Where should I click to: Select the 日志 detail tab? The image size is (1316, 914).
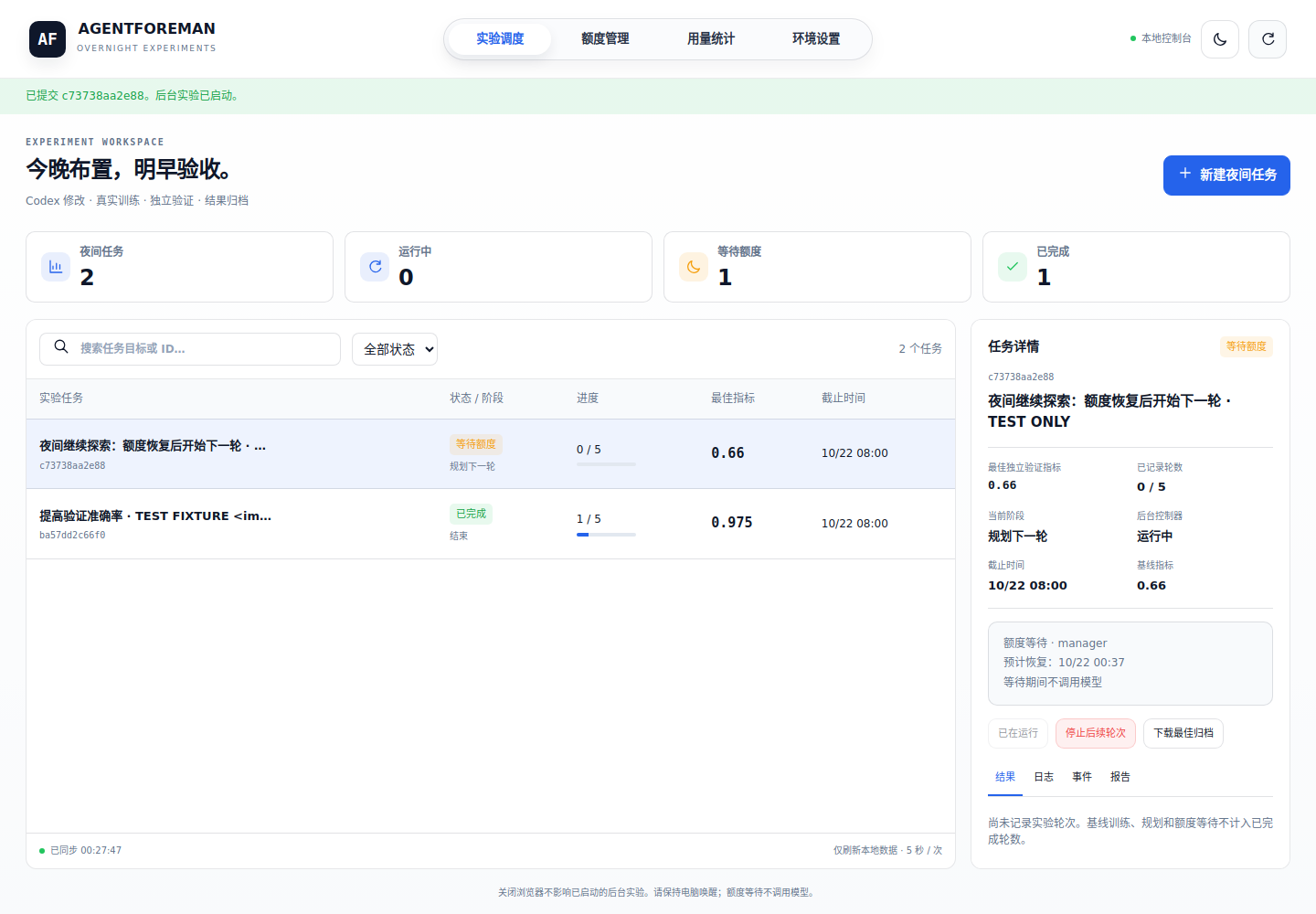click(1044, 777)
